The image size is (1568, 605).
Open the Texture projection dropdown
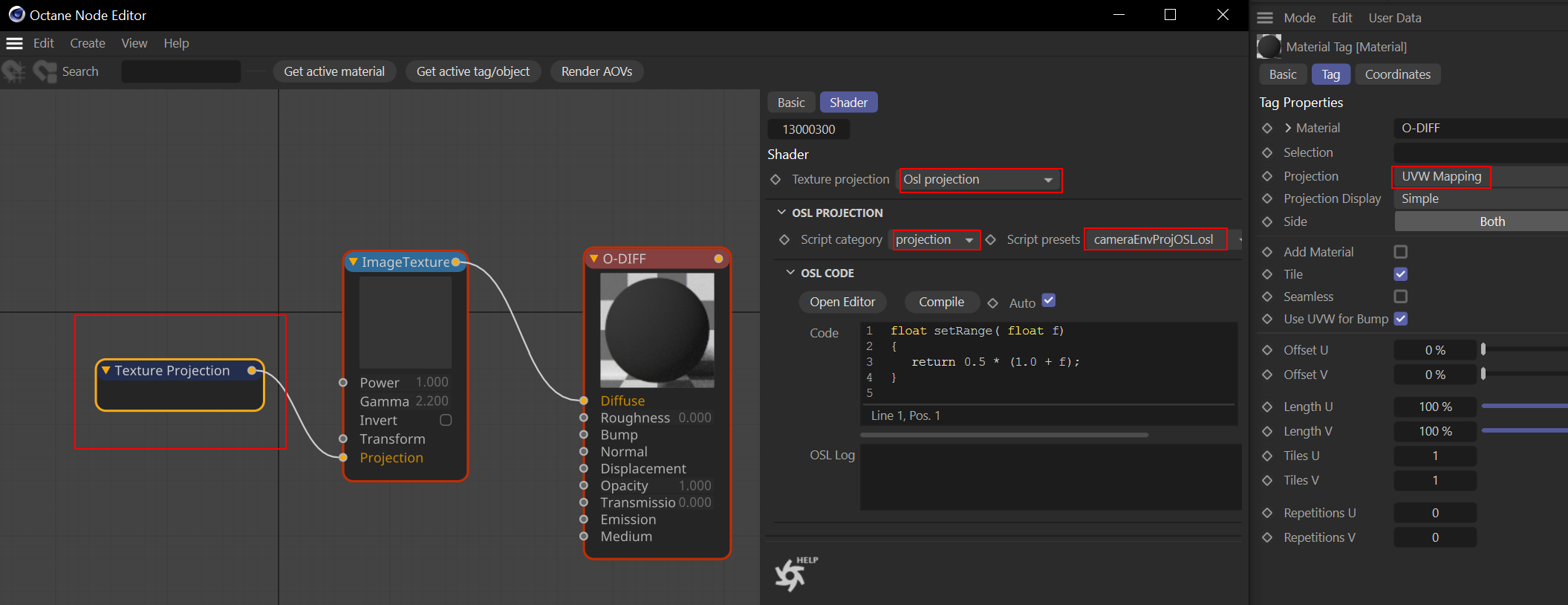[x=980, y=180]
